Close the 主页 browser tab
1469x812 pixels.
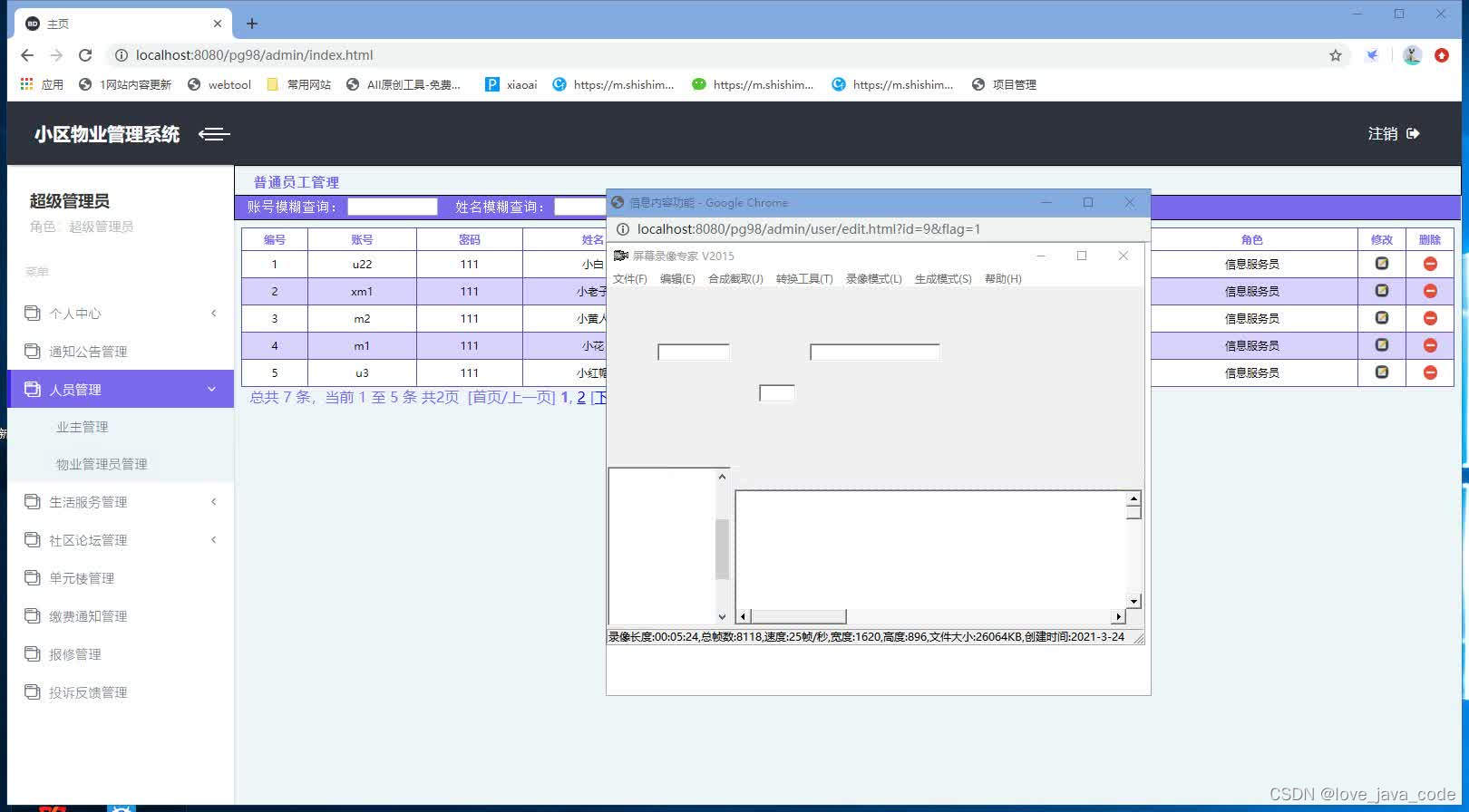(x=218, y=24)
